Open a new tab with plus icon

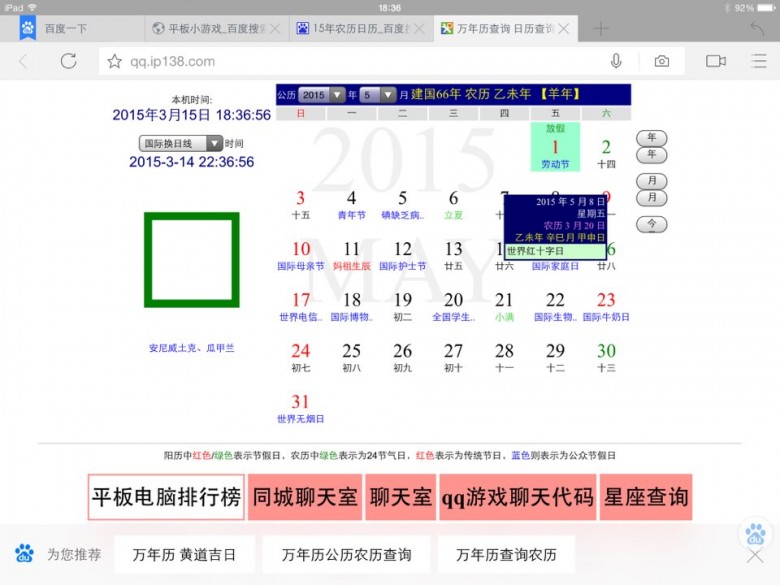[x=600, y=29]
